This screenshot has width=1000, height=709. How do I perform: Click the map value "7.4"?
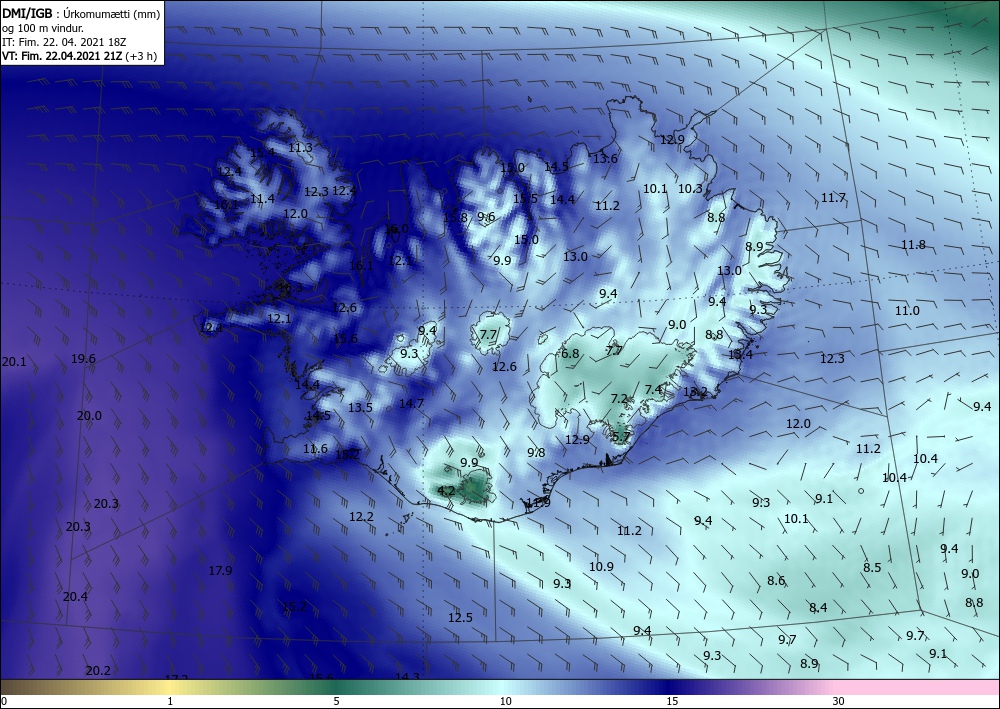point(653,390)
